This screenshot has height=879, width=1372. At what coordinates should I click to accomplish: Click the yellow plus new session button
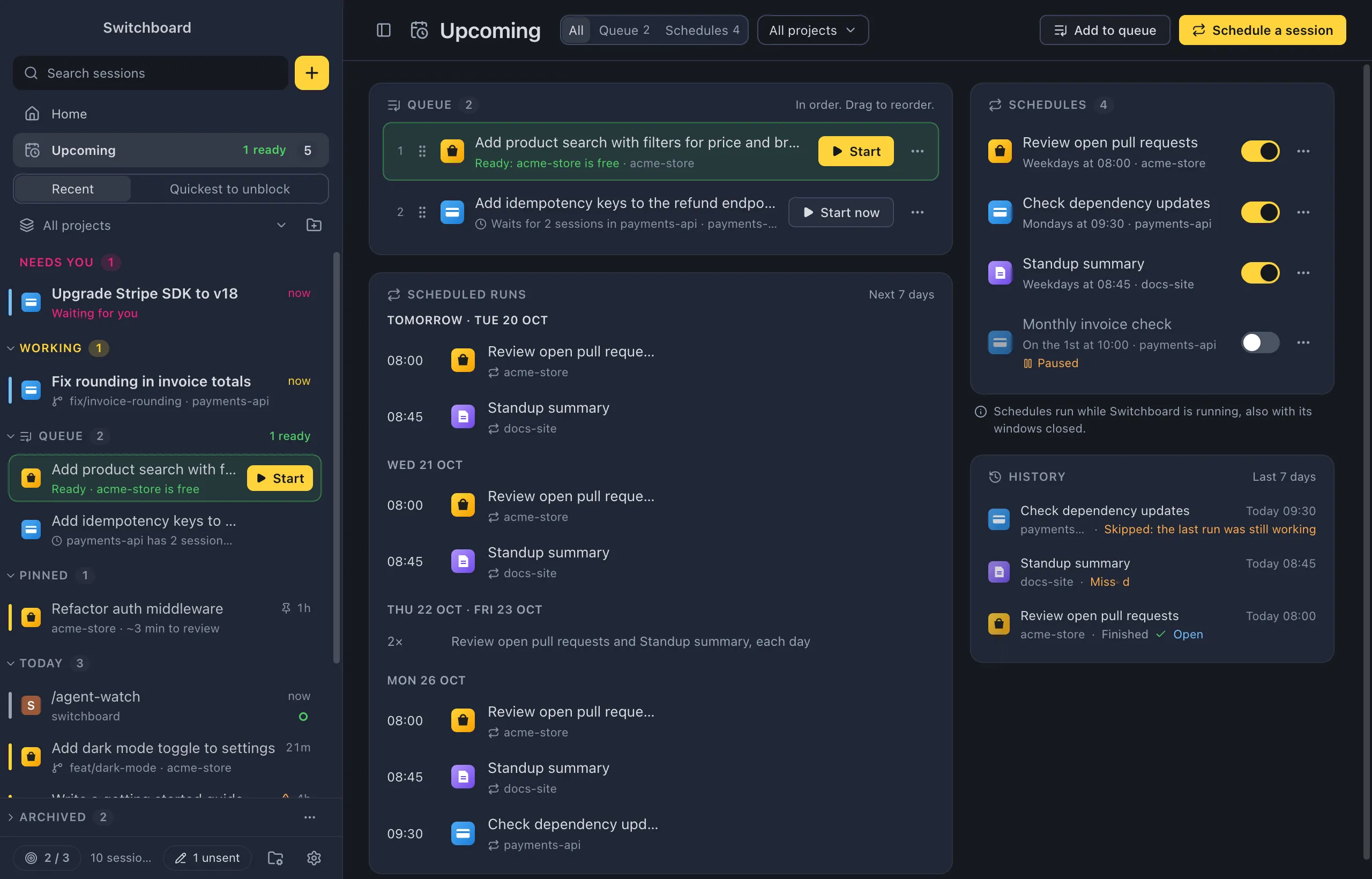click(x=311, y=73)
